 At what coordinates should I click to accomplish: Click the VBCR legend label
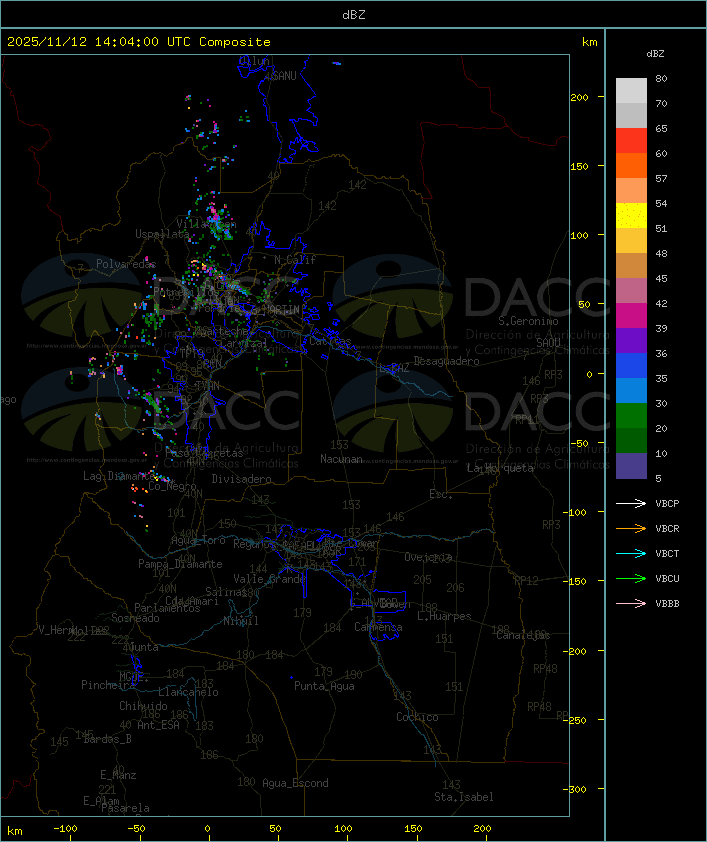(x=667, y=528)
